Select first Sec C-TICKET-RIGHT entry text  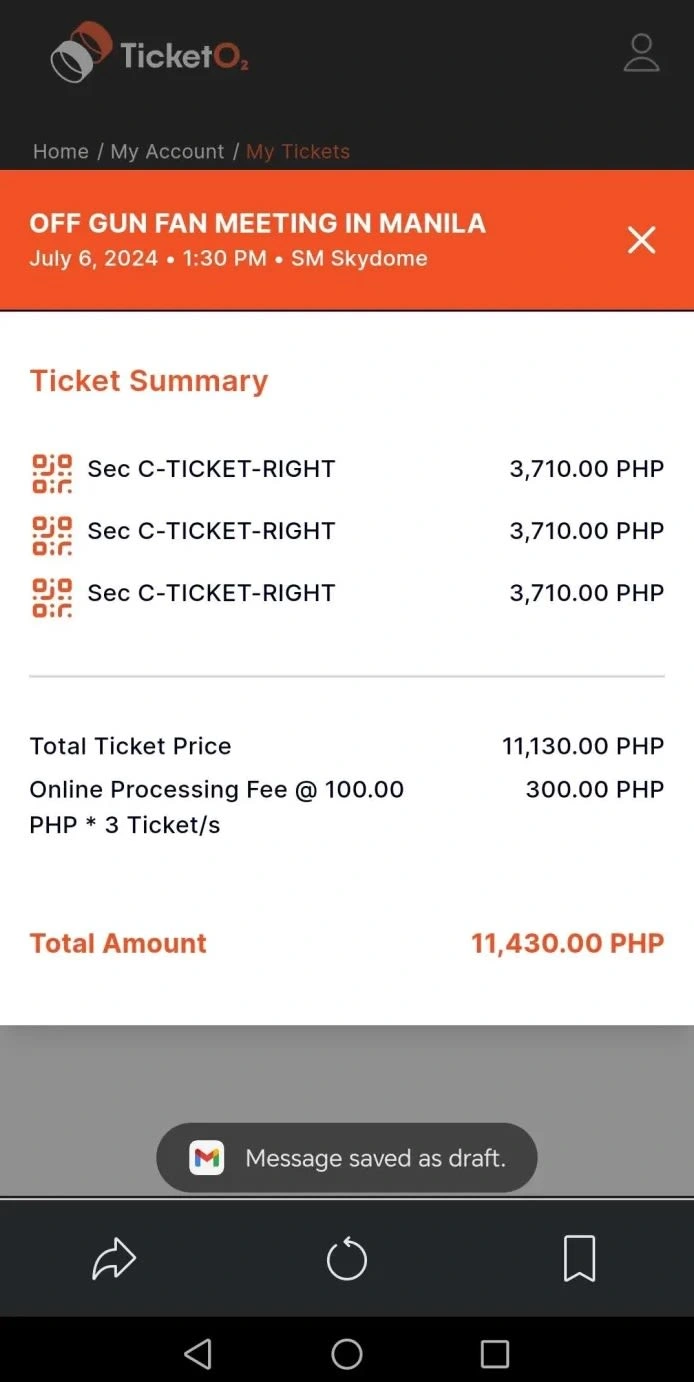click(x=211, y=469)
